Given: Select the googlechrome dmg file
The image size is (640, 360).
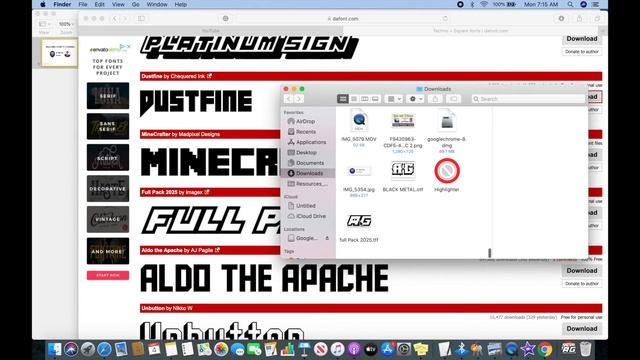Looking at the screenshot, I should [x=447, y=130].
